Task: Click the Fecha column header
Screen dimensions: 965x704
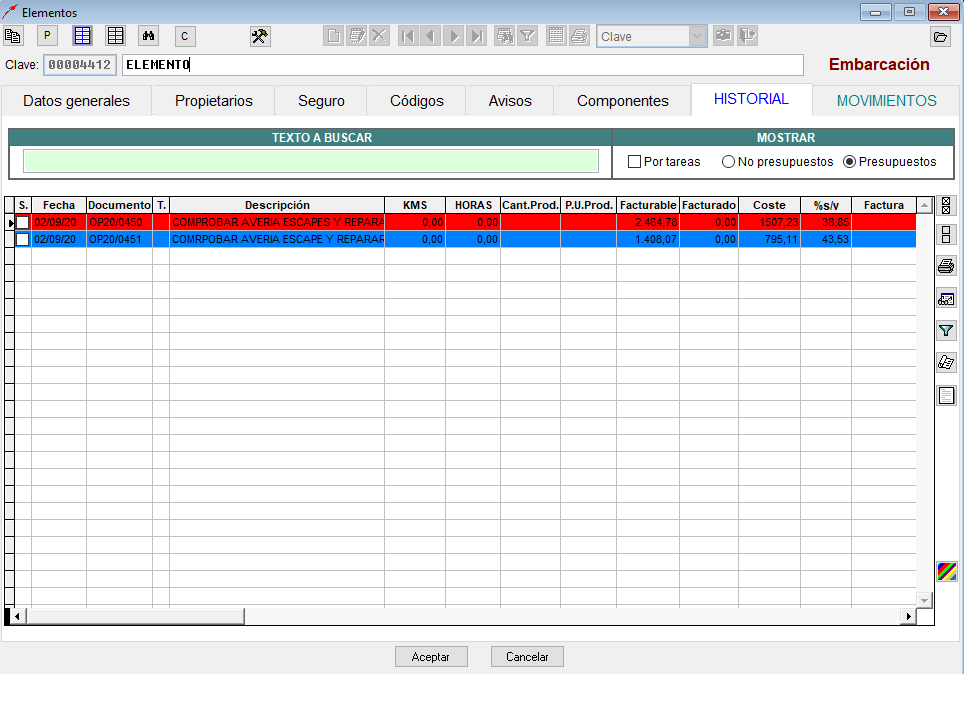Action: tap(58, 205)
